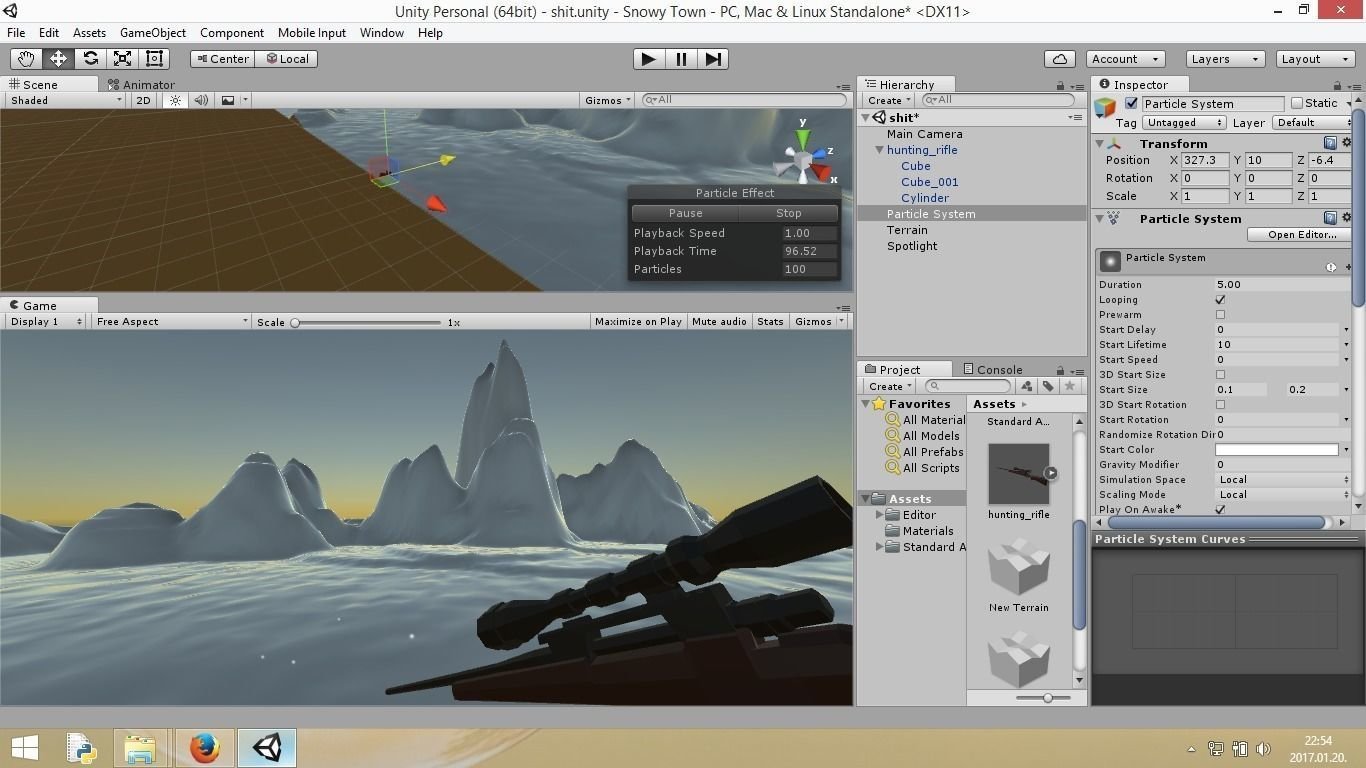Collapse hunting_rifle in Hierarchy
This screenshot has height=768, width=1366.
[879, 150]
